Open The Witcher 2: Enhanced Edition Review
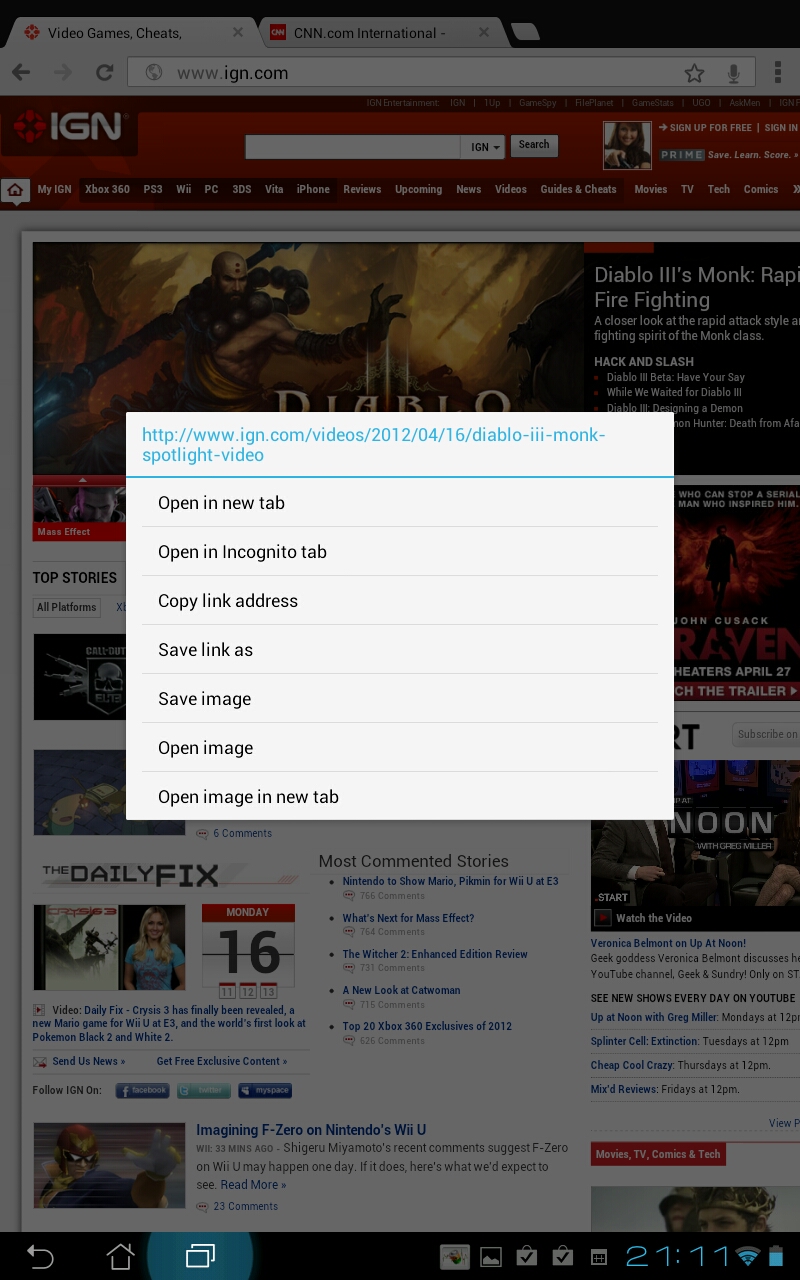 [435, 954]
